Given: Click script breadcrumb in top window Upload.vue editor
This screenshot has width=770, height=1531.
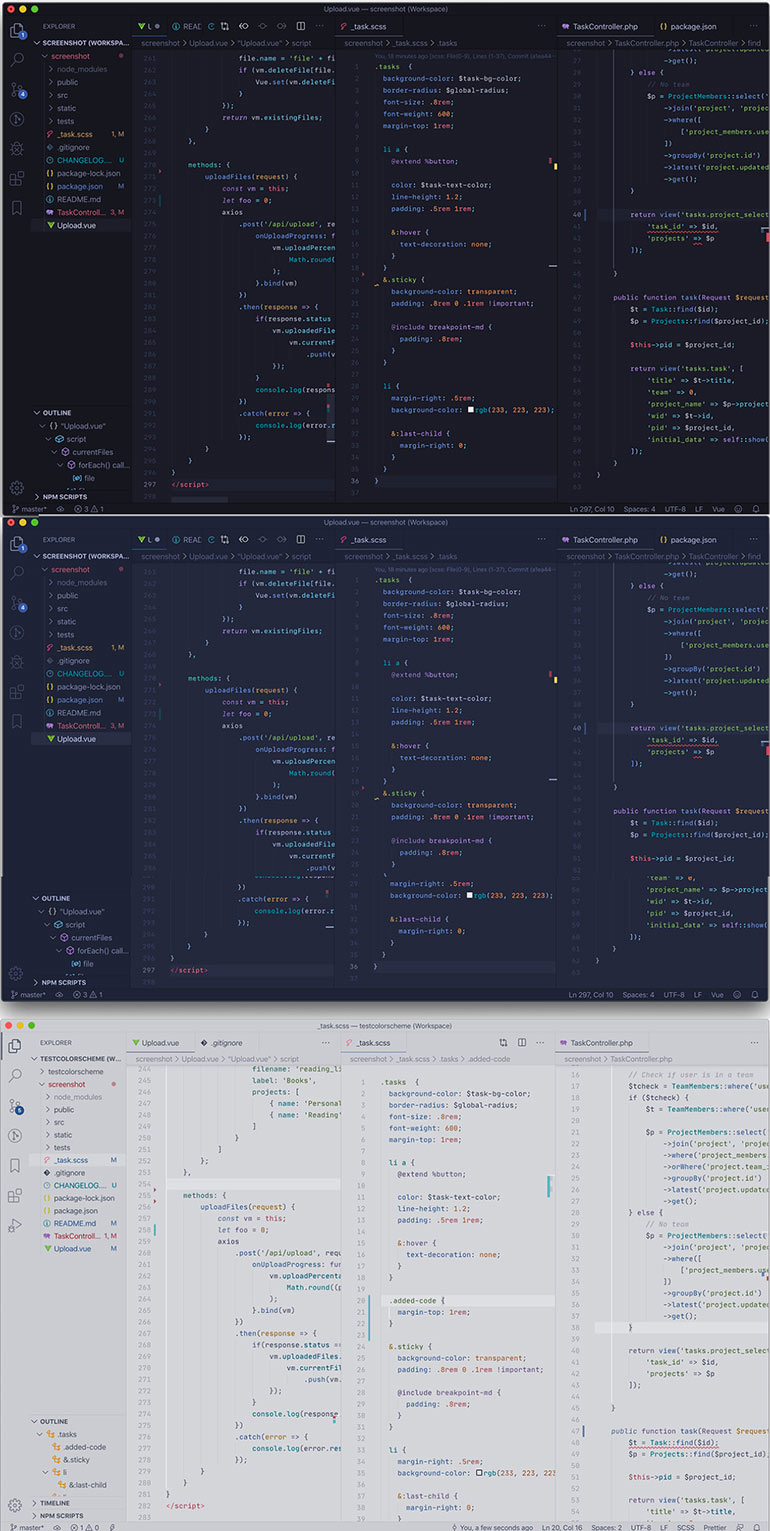Looking at the screenshot, I should [x=301, y=43].
